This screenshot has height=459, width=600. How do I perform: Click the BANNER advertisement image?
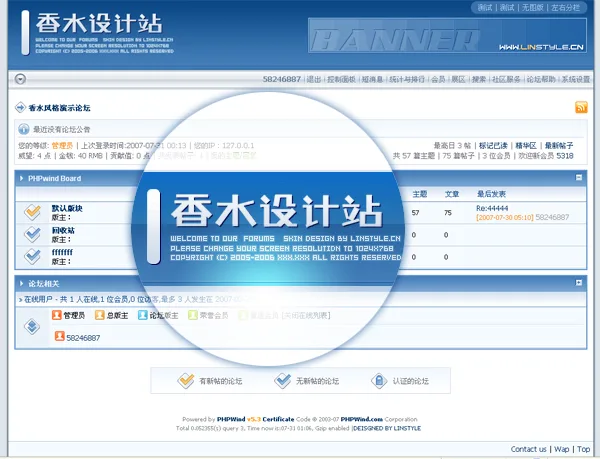click(447, 35)
